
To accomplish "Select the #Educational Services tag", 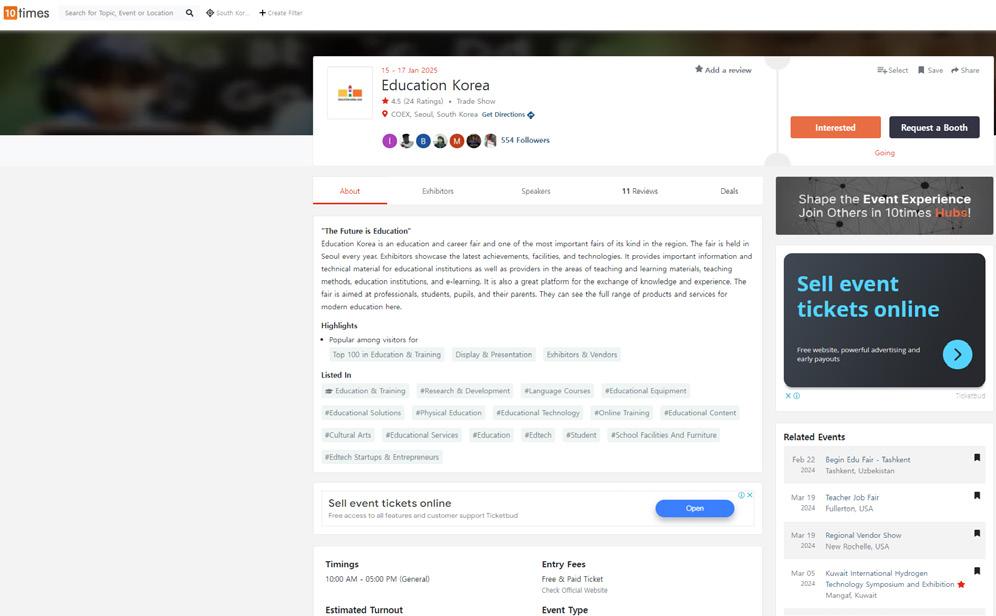I will 422,435.
